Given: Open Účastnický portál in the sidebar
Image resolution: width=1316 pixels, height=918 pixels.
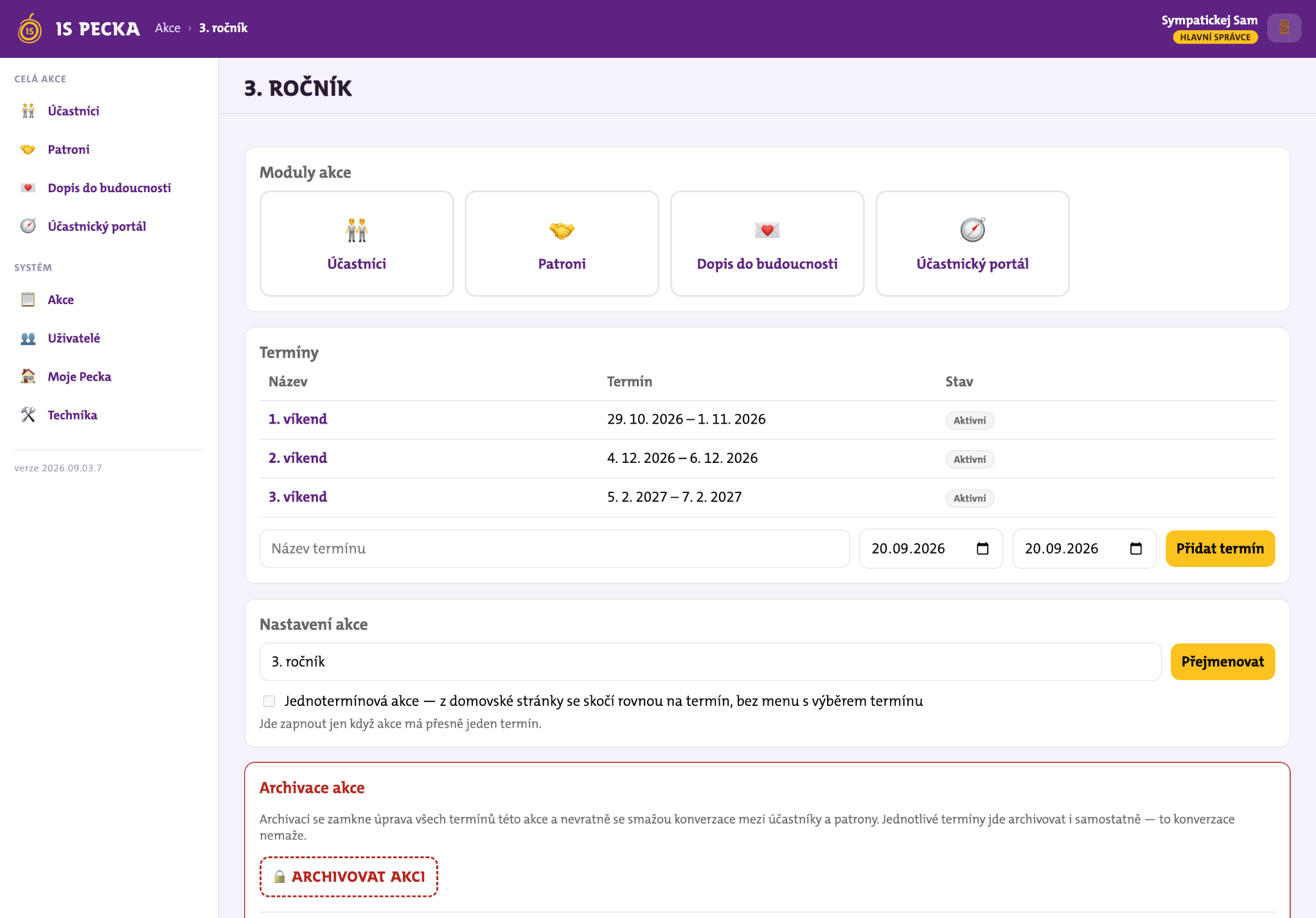Looking at the screenshot, I should point(97,226).
